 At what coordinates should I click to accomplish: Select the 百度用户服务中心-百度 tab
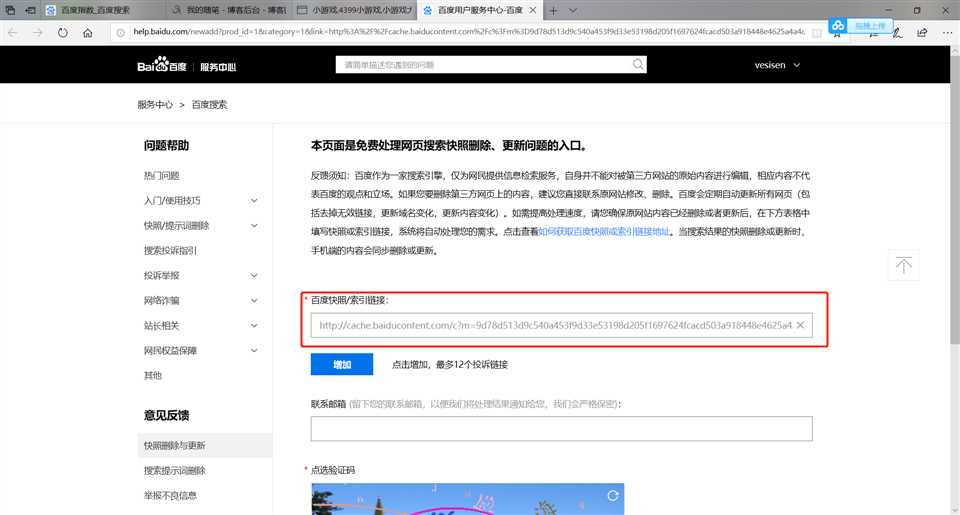480,10
